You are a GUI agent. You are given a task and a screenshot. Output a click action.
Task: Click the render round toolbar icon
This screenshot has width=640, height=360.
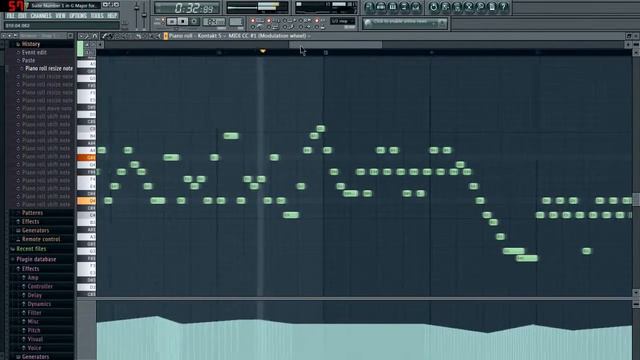457,7
